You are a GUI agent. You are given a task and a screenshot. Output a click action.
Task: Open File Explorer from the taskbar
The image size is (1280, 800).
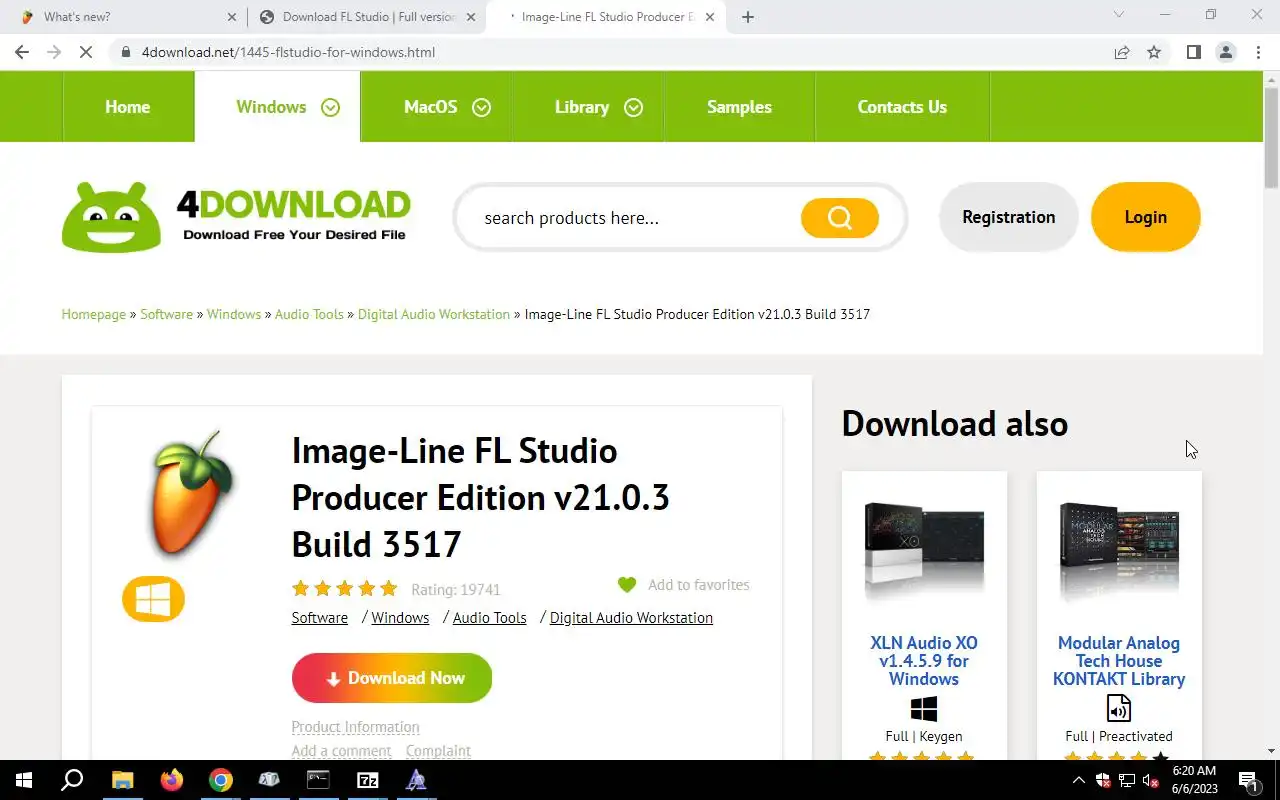[122, 780]
